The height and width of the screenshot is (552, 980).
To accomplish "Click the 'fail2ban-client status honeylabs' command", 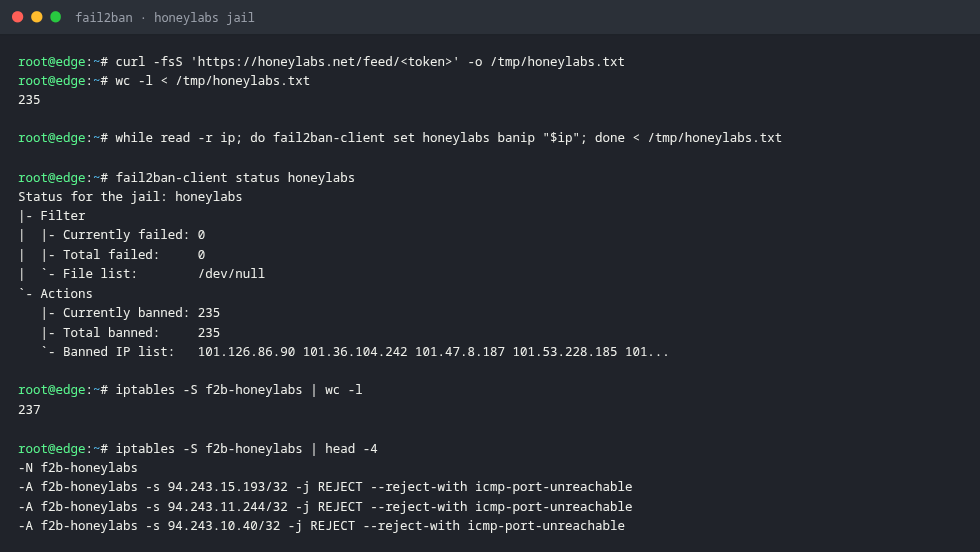I will pyautogui.click(x=235, y=178).
